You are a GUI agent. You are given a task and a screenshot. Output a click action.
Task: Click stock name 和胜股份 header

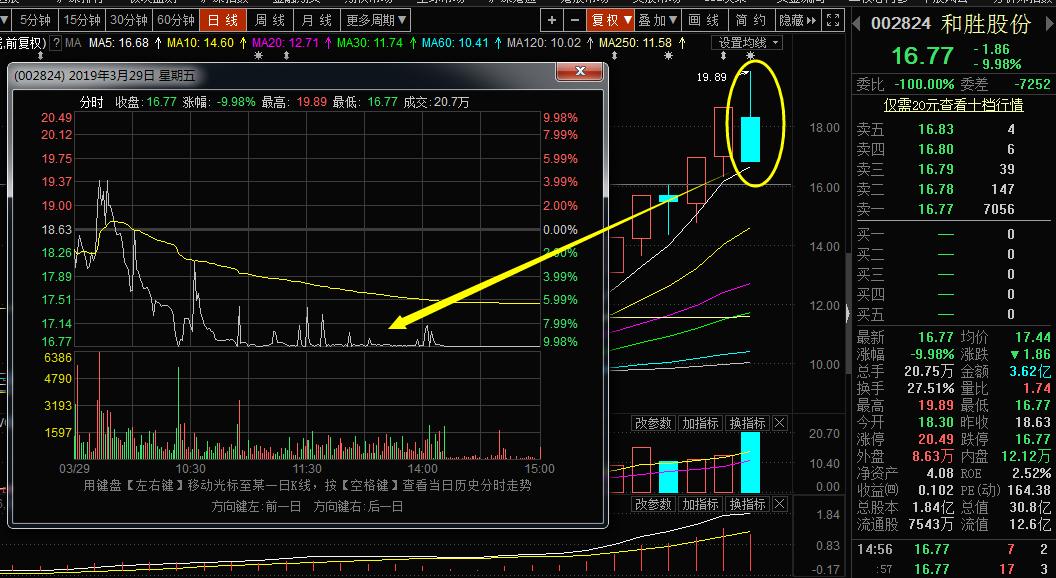point(986,24)
